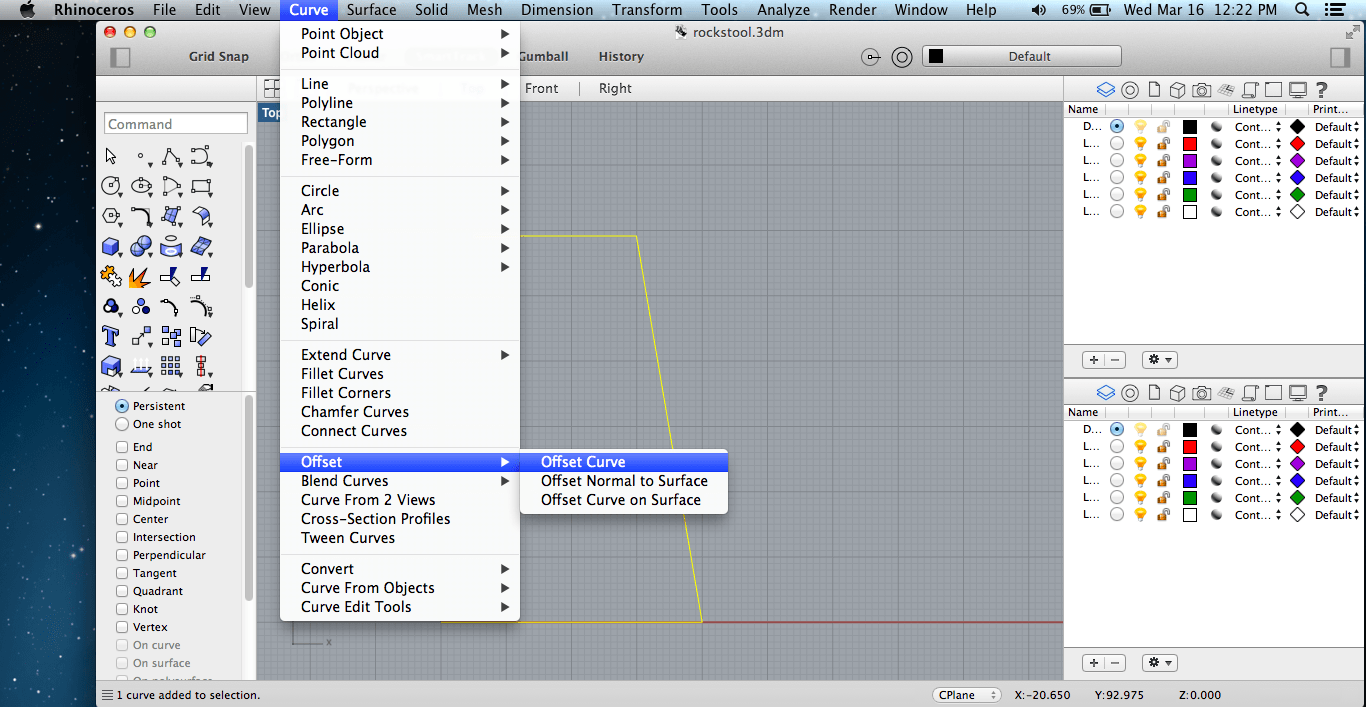Open the notes scroll icon in lower panel
This screenshot has height=707, width=1366.
[x=1250, y=392]
